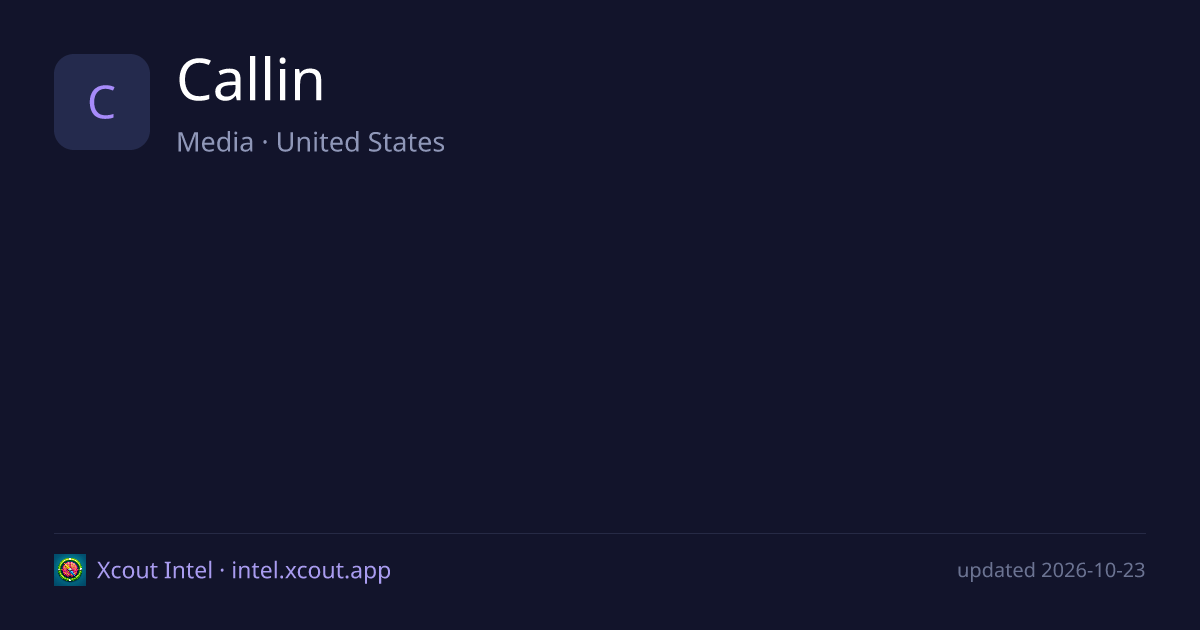This screenshot has height=630, width=1200.
Task: Click the word updated in the footer
Action: [x=996, y=570]
